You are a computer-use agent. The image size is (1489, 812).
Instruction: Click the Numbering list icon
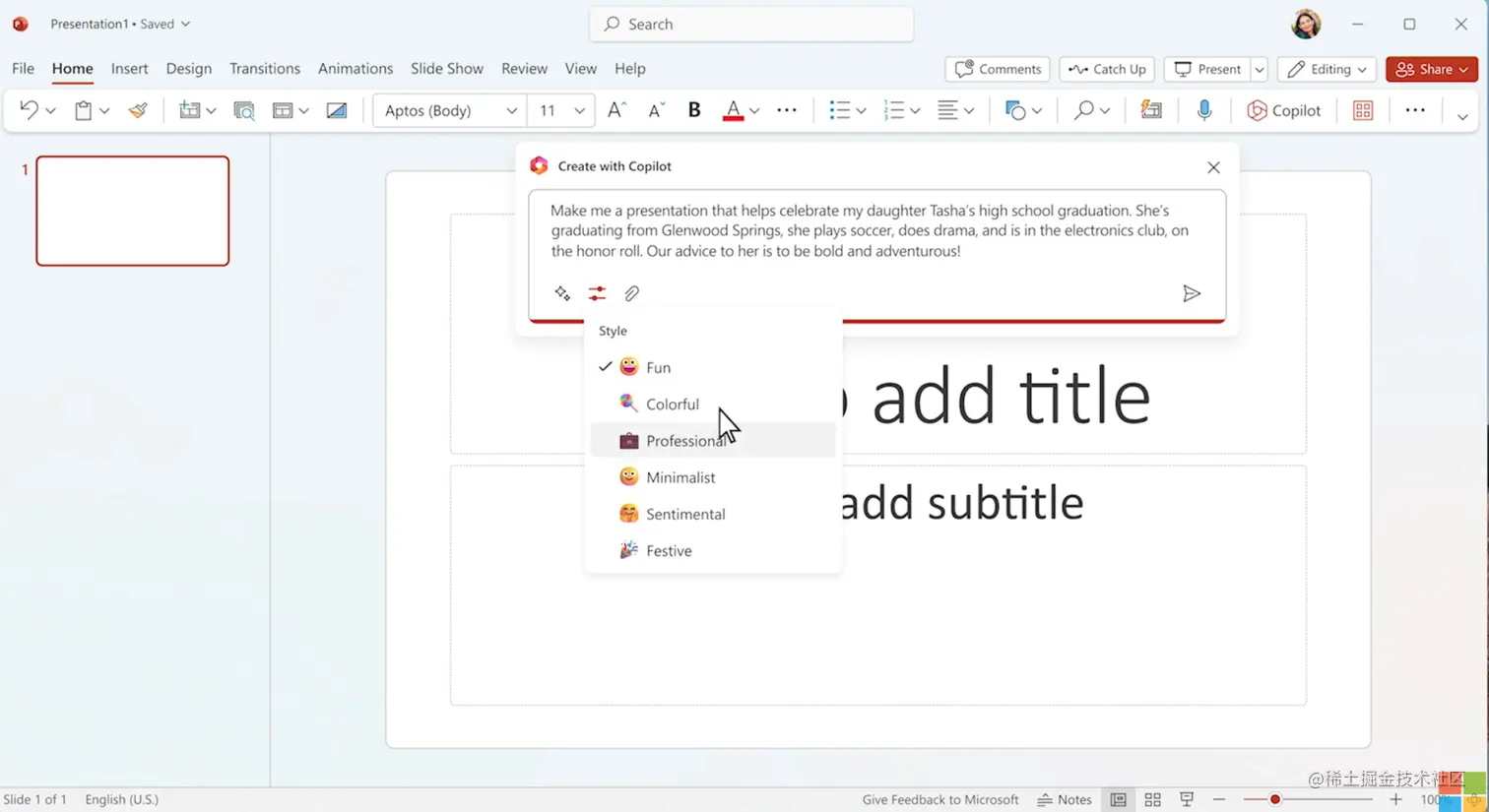coord(893,110)
